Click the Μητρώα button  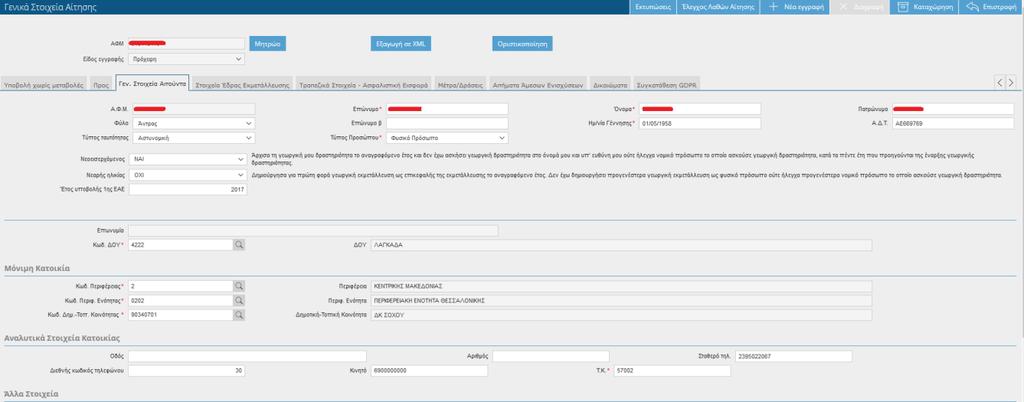[x=268, y=44]
